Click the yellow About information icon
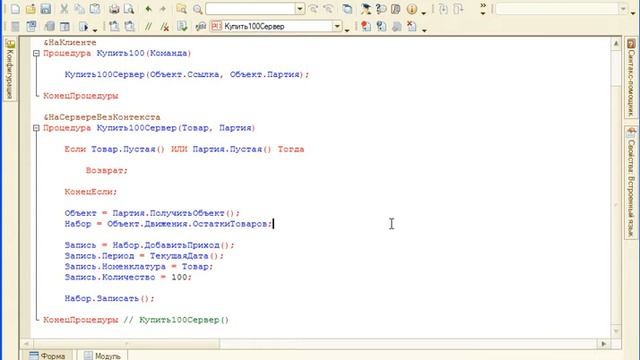Viewport: 640px width, 360px height. (412, 9)
